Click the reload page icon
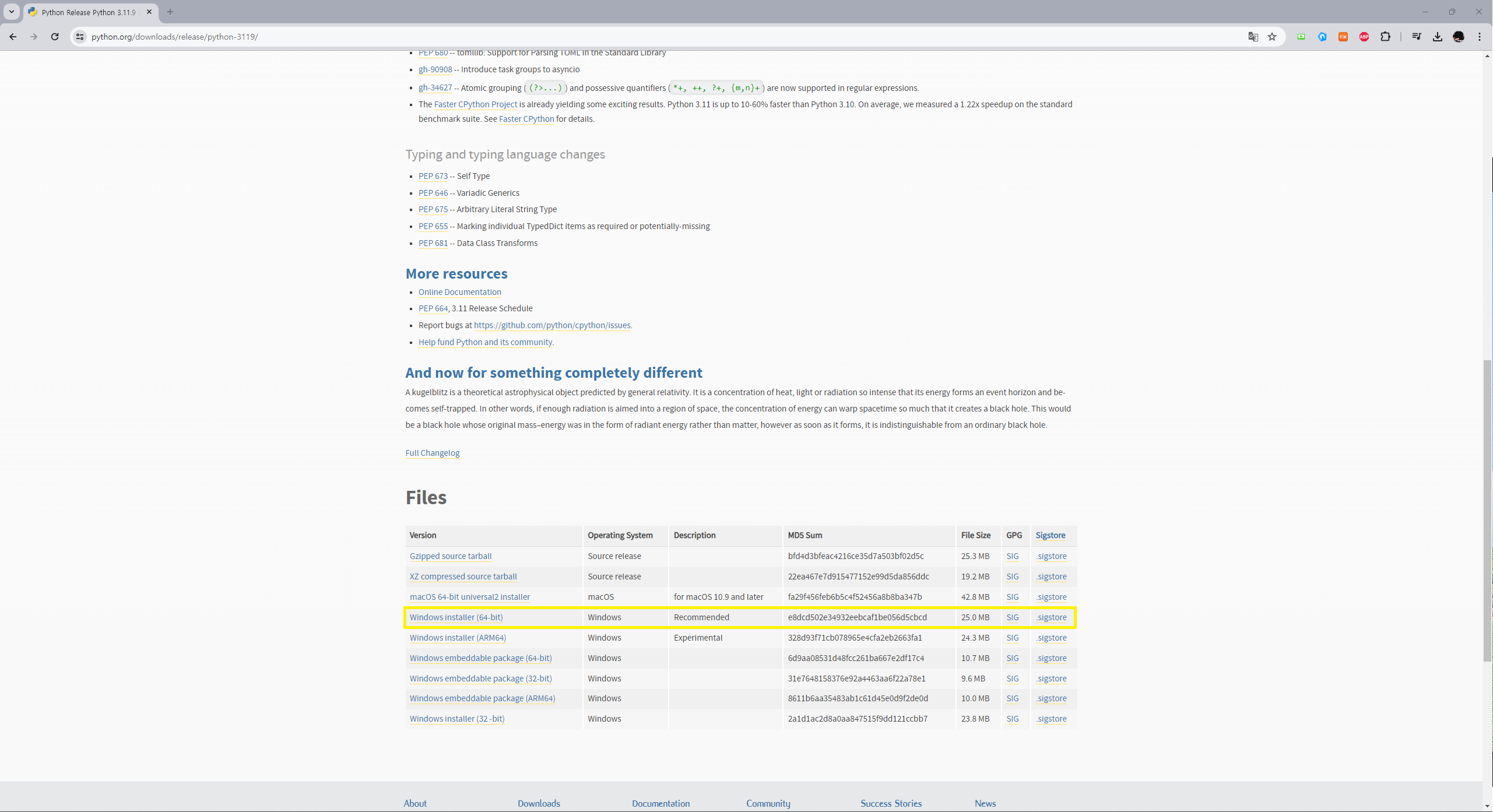 tap(55, 37)
